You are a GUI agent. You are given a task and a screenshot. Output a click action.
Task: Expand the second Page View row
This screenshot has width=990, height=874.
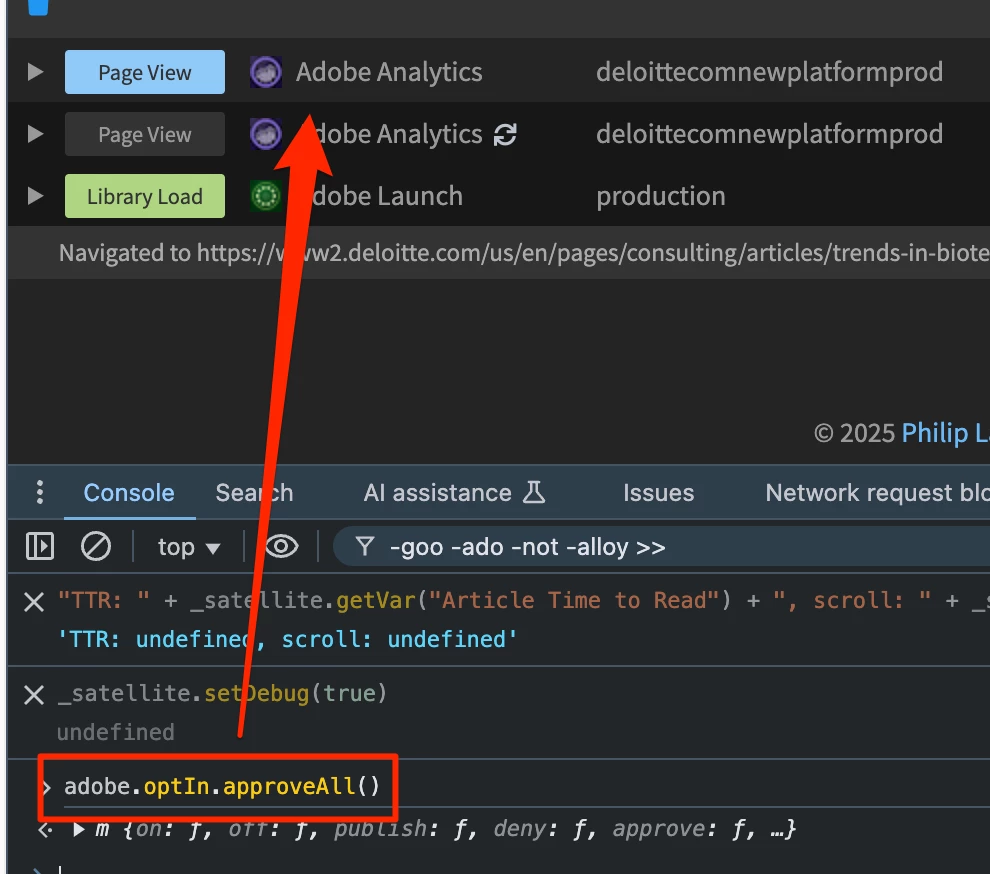pos(35,134)
